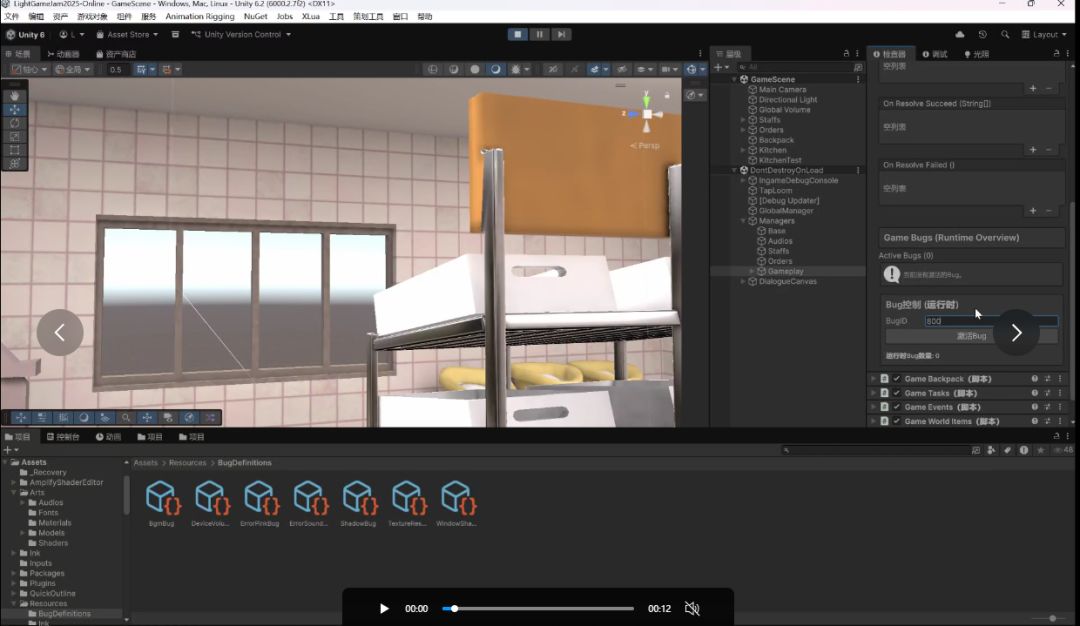1080x626 pixels.
Task: Click the Persp projection label
Action: 645,146
